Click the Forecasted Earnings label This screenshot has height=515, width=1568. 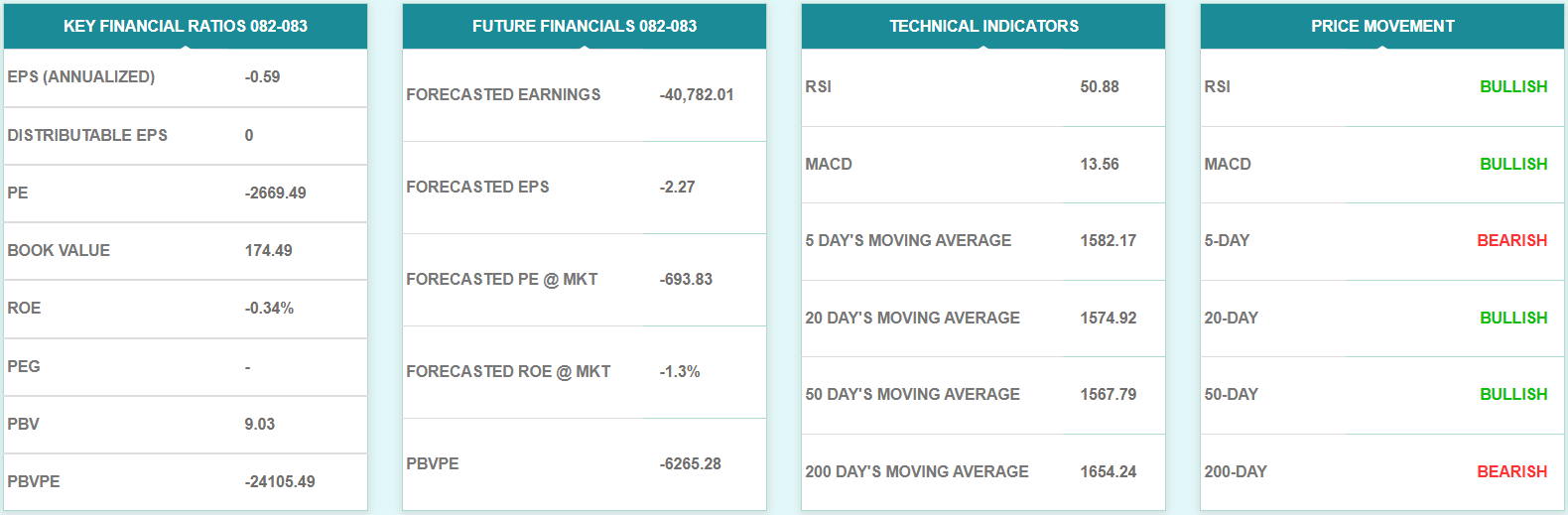click(503, 95)
